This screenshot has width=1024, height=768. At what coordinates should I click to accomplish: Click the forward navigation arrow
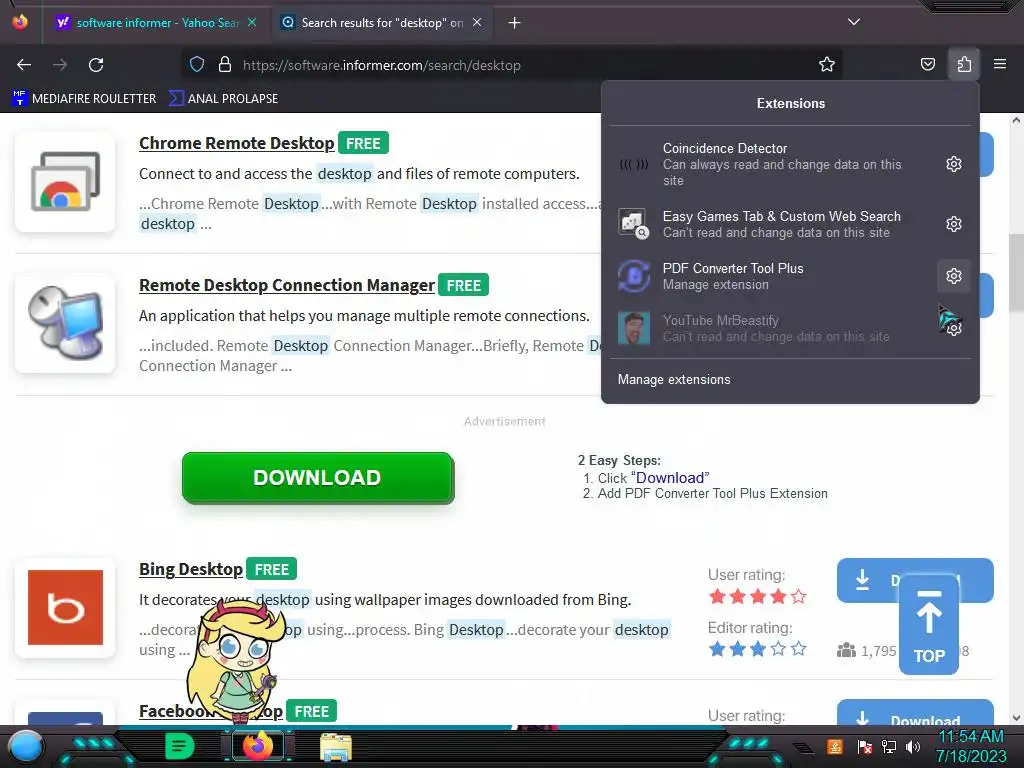[x=60, y=65]
